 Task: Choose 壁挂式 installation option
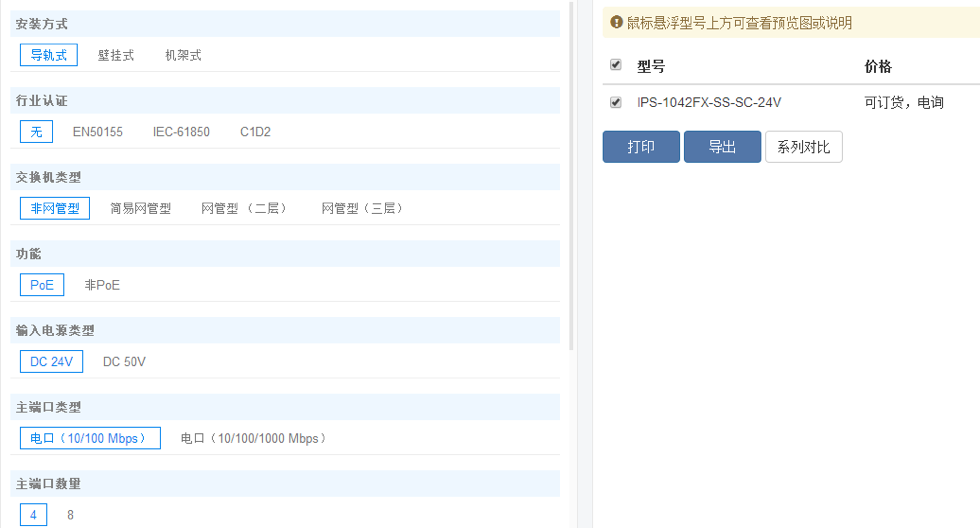pos(116,55)
